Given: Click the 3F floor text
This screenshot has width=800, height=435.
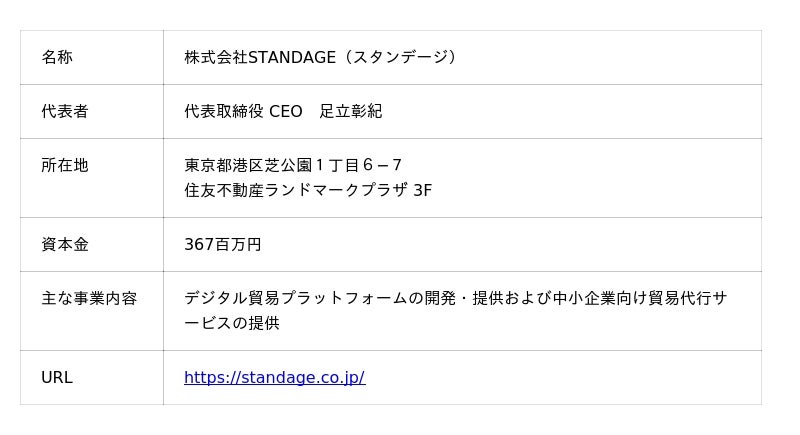Looking at the screenshot, I should pyautogui.click(x=422, y=190).
